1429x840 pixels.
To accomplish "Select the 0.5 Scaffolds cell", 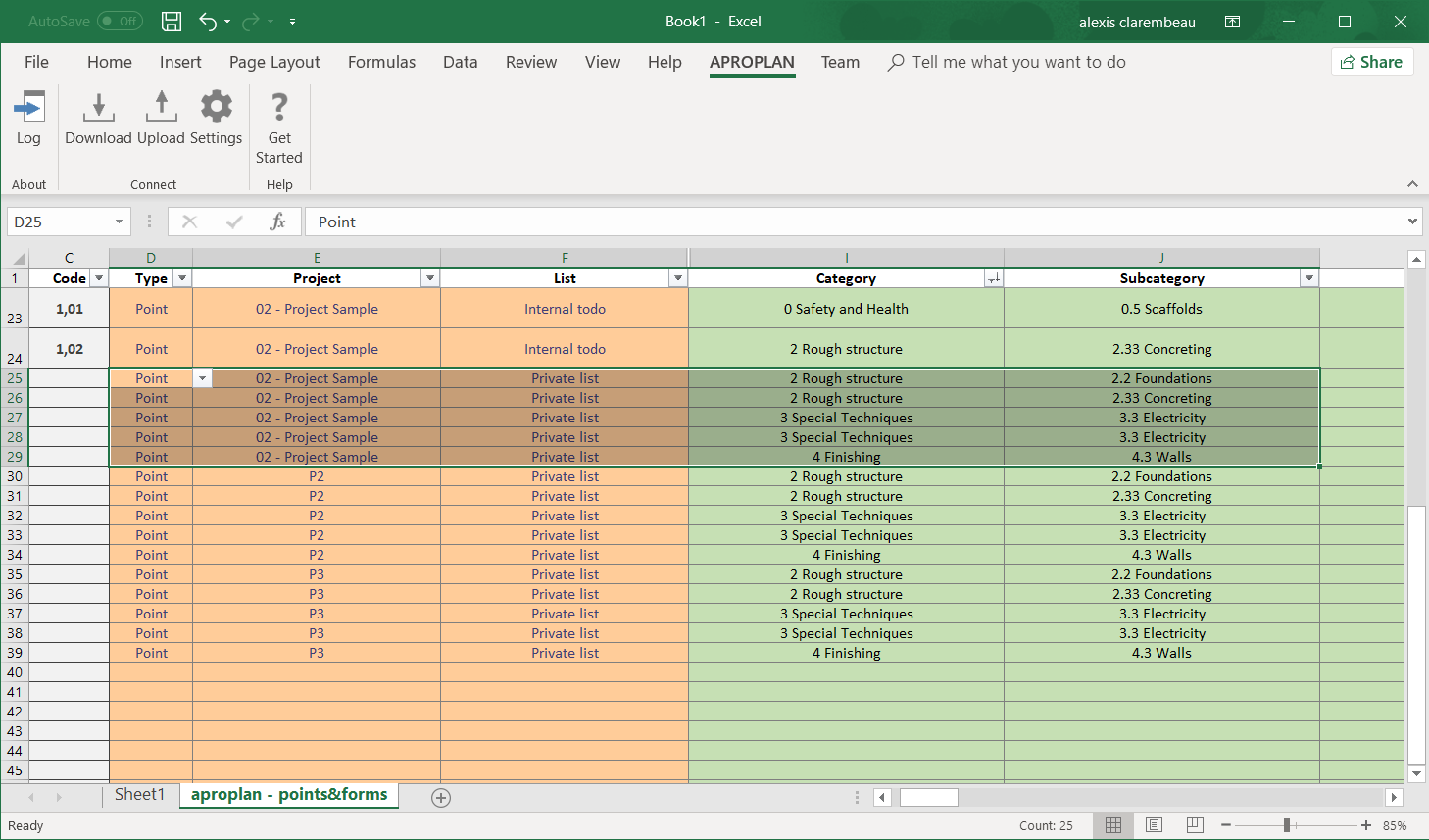I will pos(1161,309).
